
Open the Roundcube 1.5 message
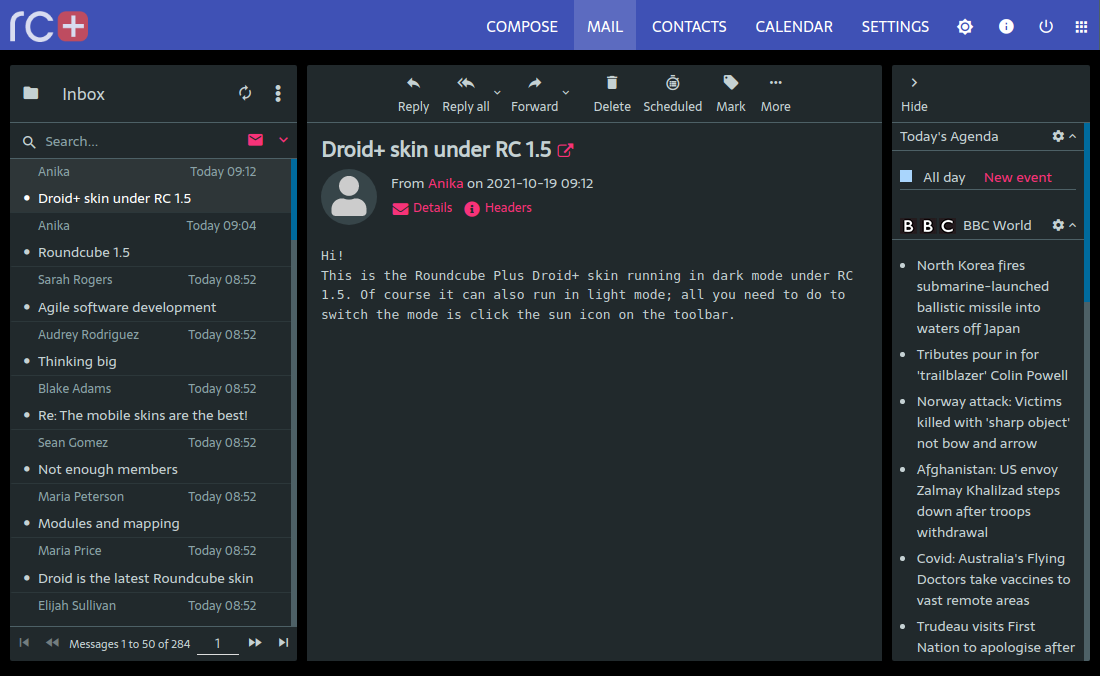click(151, 240)
